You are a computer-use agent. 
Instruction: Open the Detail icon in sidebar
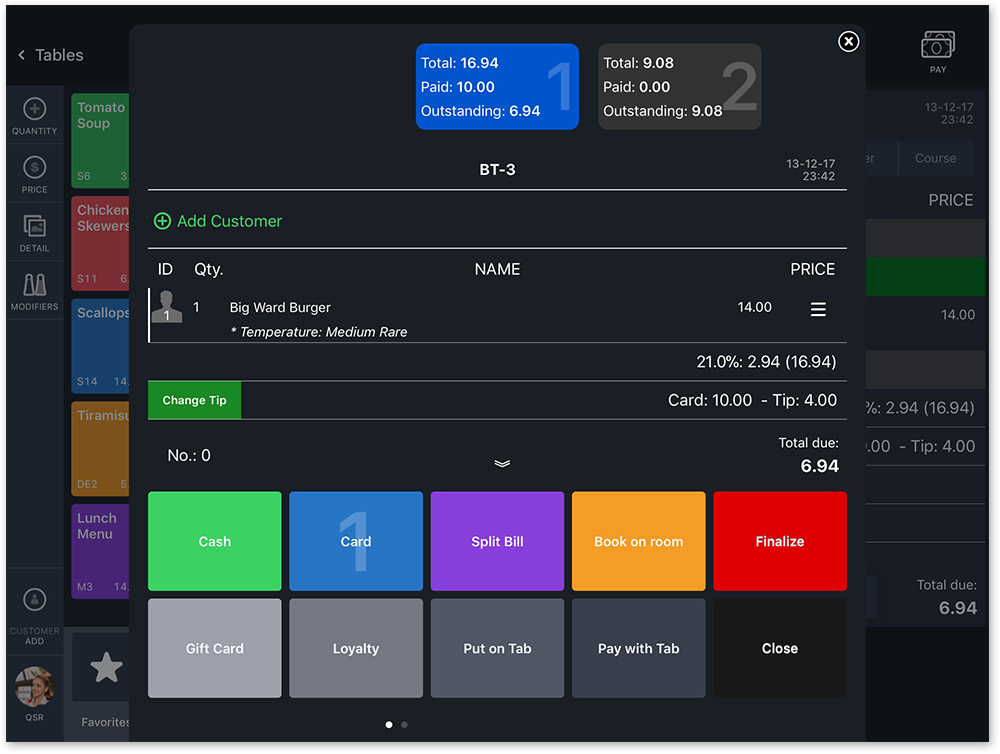pos(34,226)
